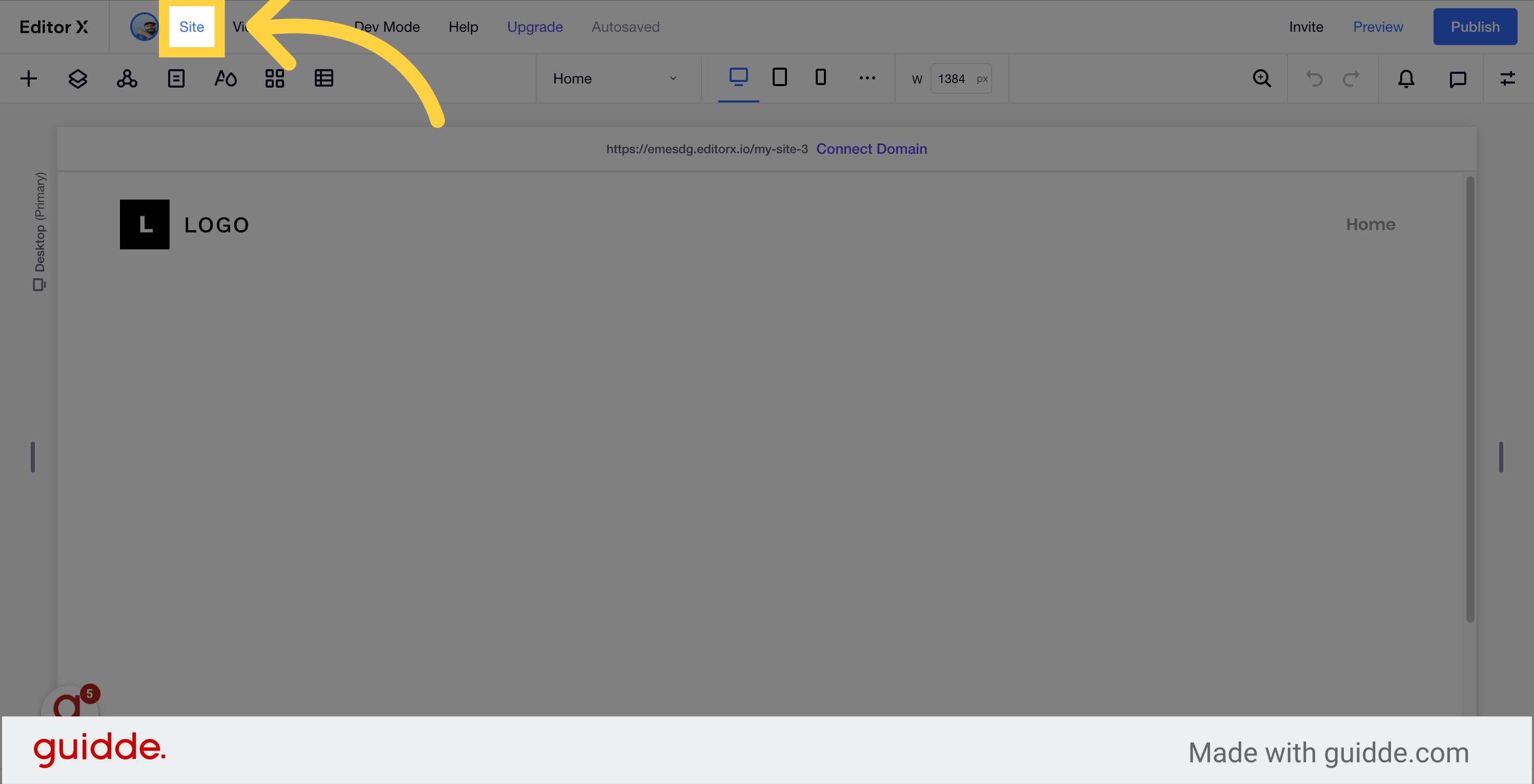This screenshot has width=1534, height=784.
Task: Open the Site menu
Action: (191, 27)
